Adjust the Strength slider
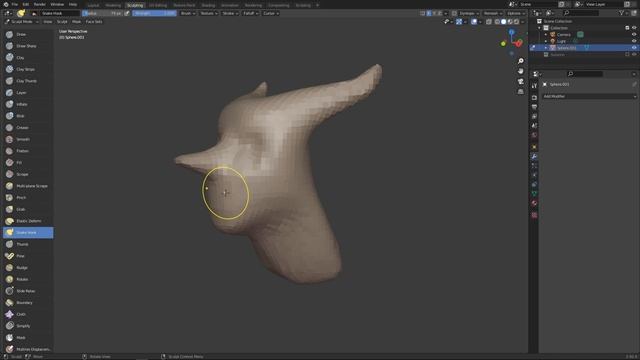This screenshot has width=640, height=360. point(154,13)
